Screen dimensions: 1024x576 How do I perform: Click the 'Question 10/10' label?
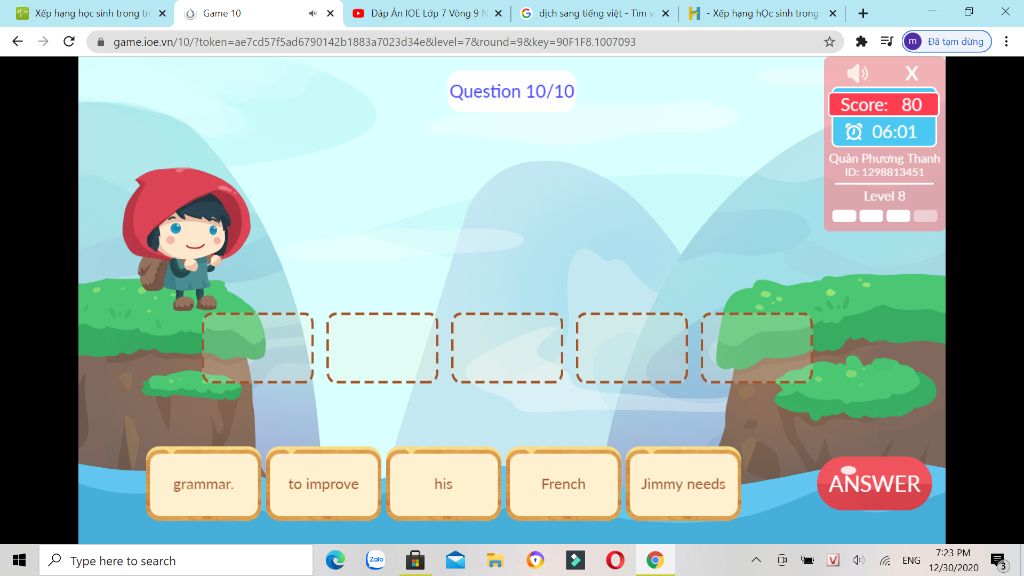click(512, 91)
